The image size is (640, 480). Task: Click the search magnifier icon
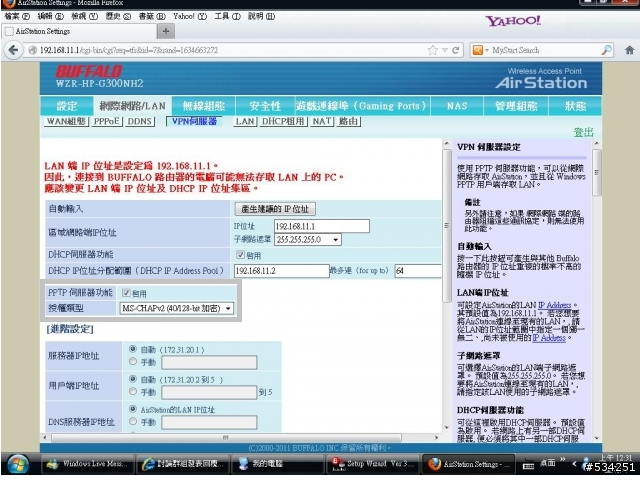(x=607, y=50)
